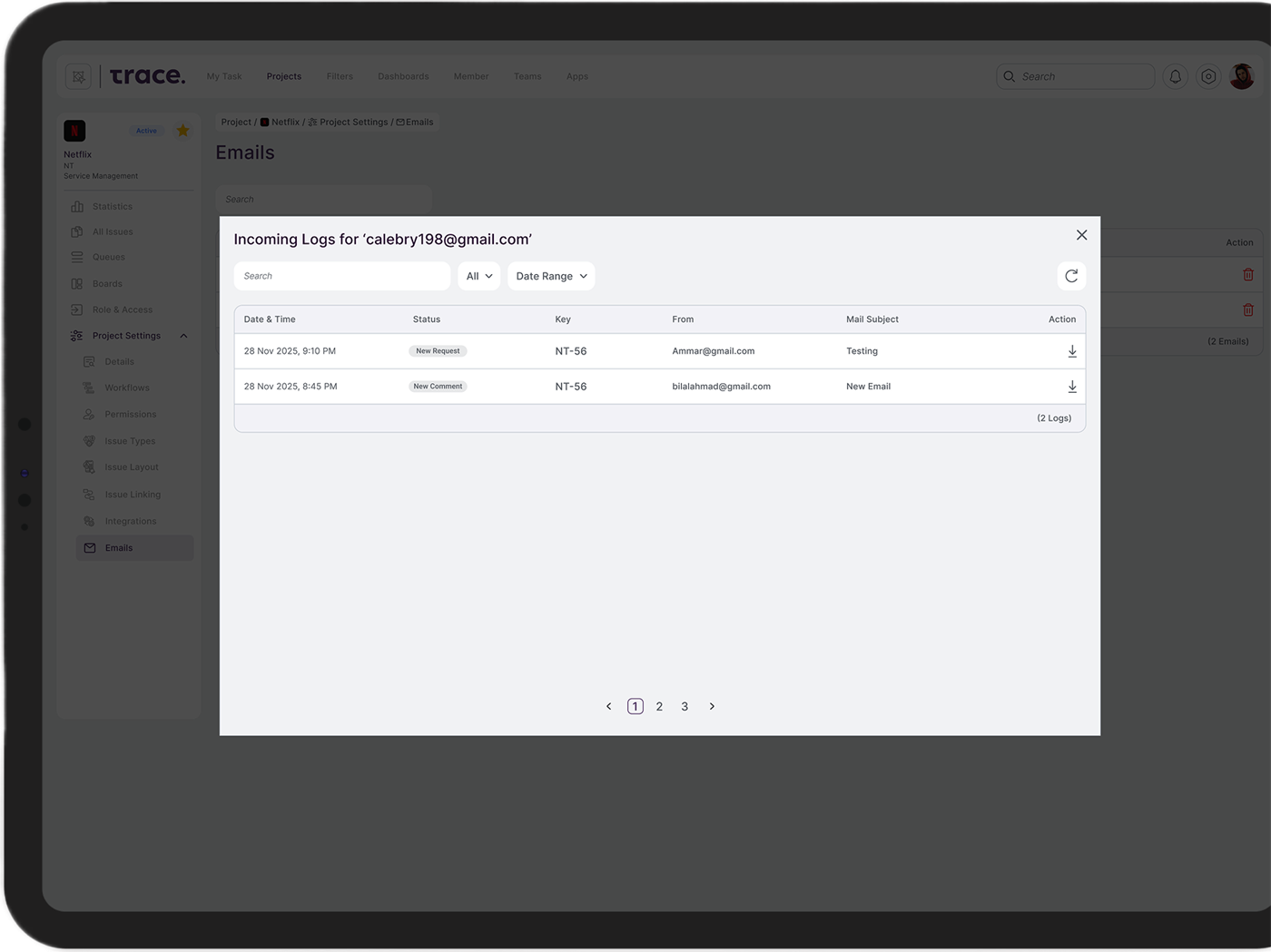
Task: Open Permissions under Project Settings
Action: pyautogui.click(x=120, y=415)
